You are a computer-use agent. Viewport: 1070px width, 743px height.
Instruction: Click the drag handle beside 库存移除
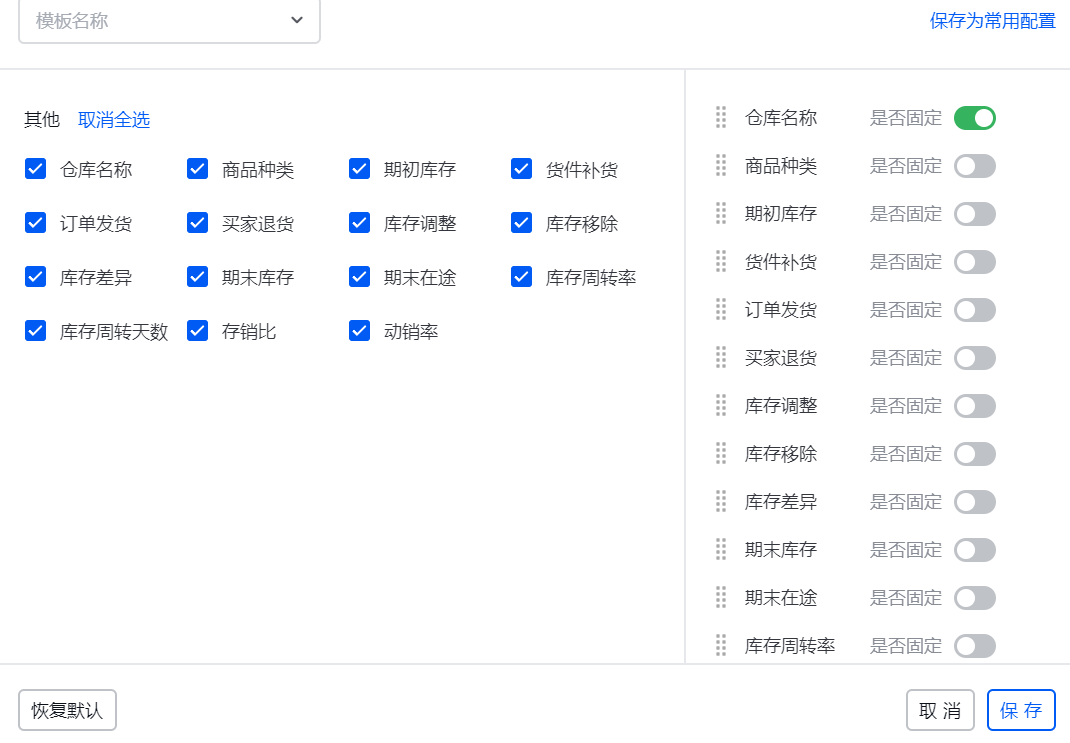[720, 454]
